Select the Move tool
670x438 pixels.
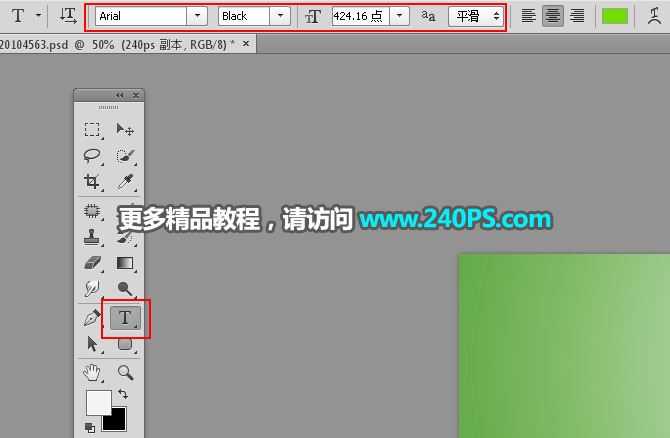pyautogui.click(x=125, y=129)
